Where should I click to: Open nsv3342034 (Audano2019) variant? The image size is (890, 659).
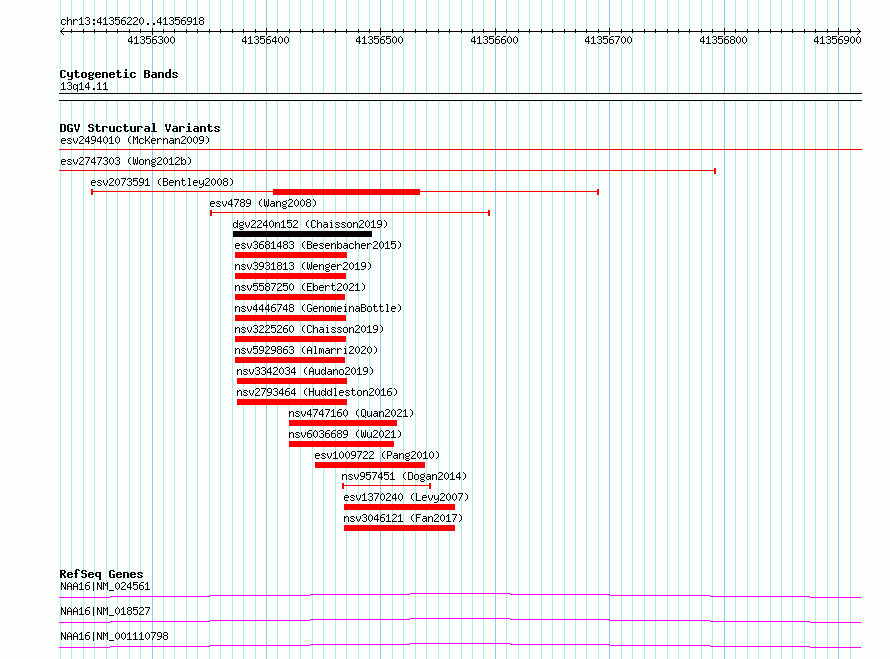point(305,371)
